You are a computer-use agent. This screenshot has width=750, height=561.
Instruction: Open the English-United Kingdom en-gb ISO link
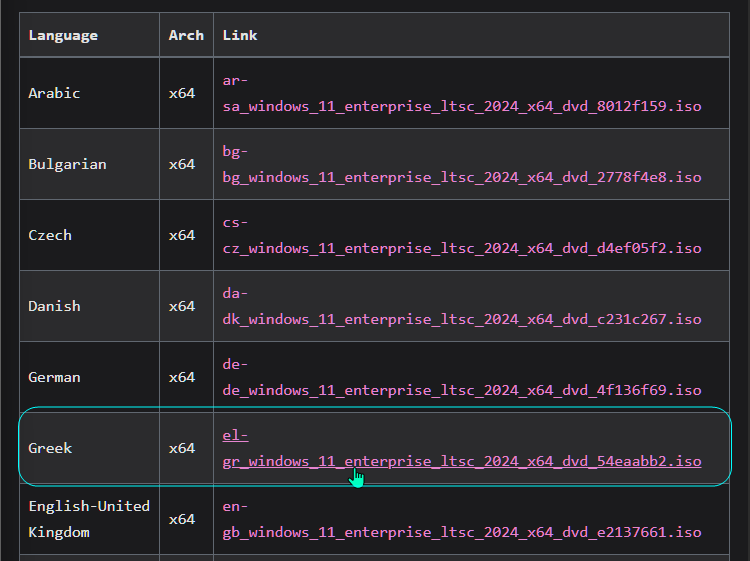click(462, 519)
